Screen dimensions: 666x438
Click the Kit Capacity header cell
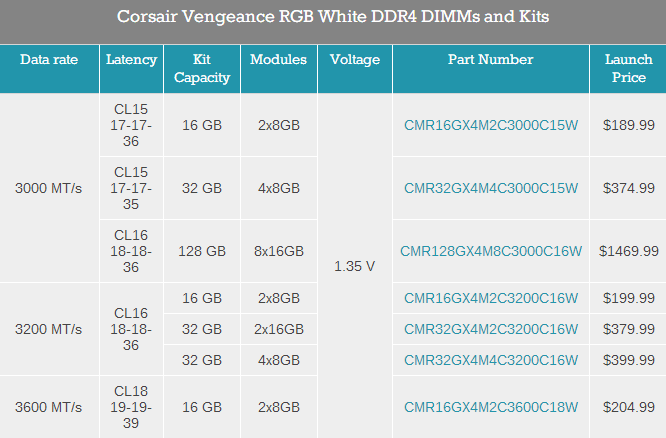click(x=201, y=68)
